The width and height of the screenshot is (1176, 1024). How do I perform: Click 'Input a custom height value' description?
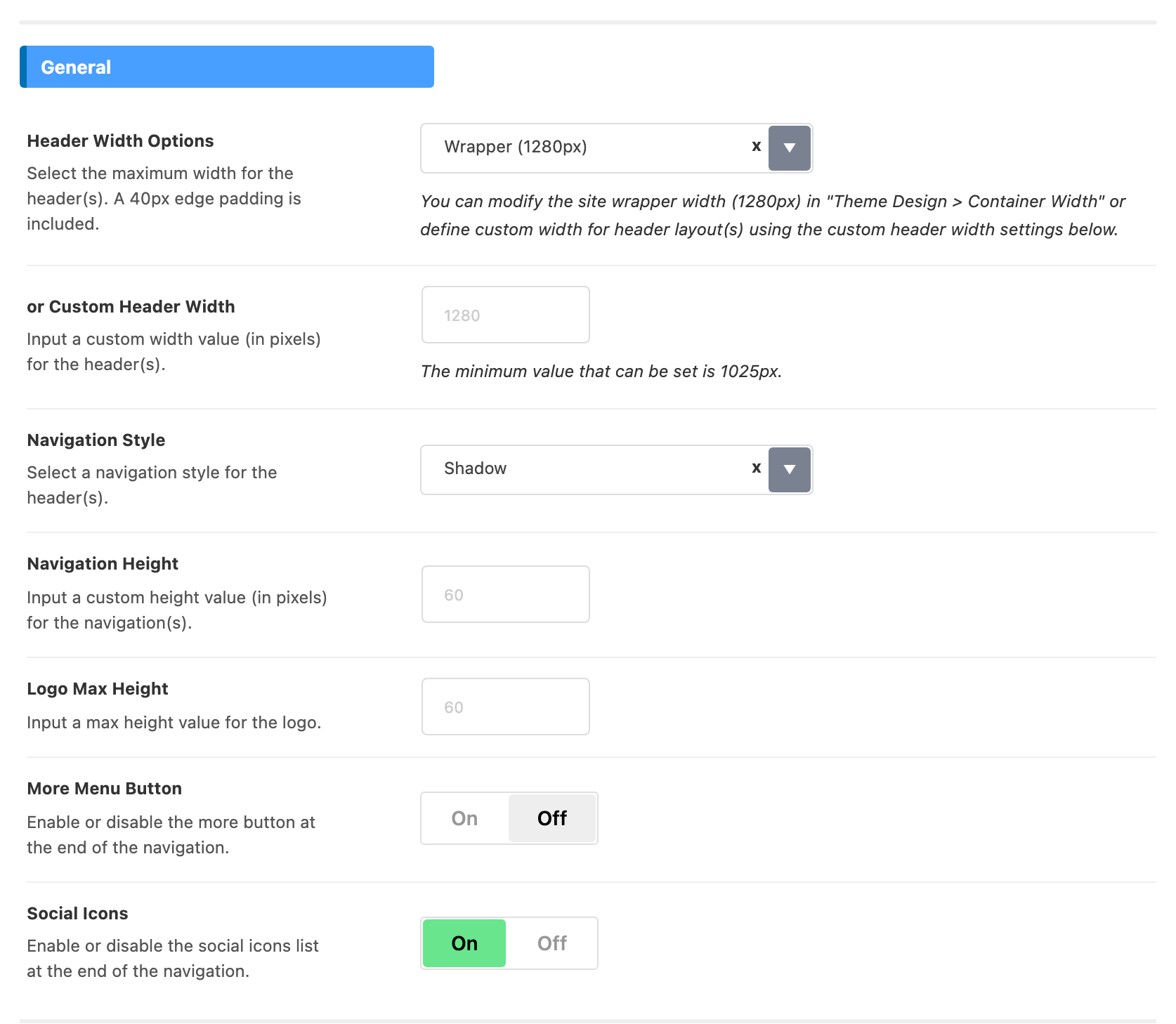coord(177,610)
